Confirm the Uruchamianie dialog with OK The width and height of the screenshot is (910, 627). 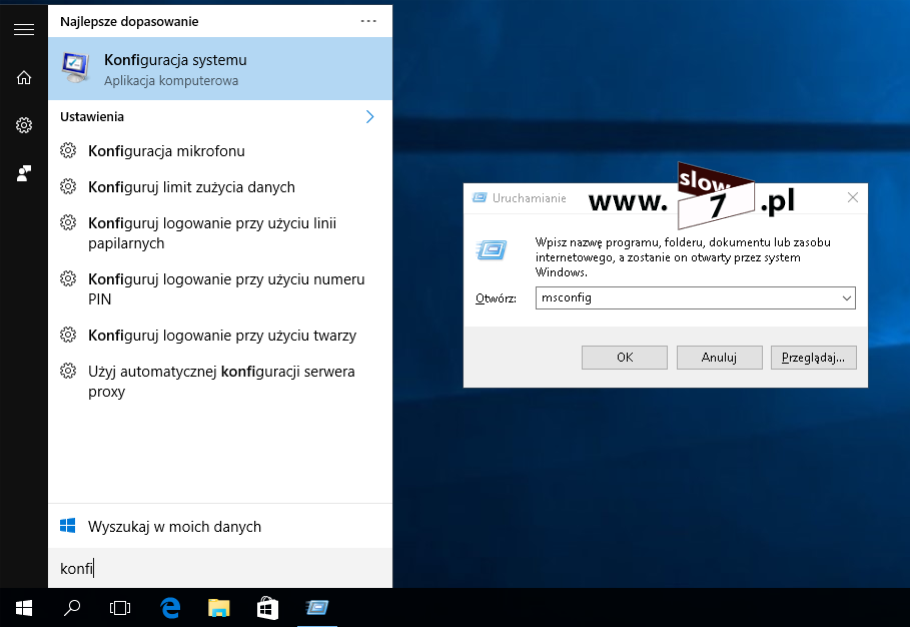click(x=624, y=358)
